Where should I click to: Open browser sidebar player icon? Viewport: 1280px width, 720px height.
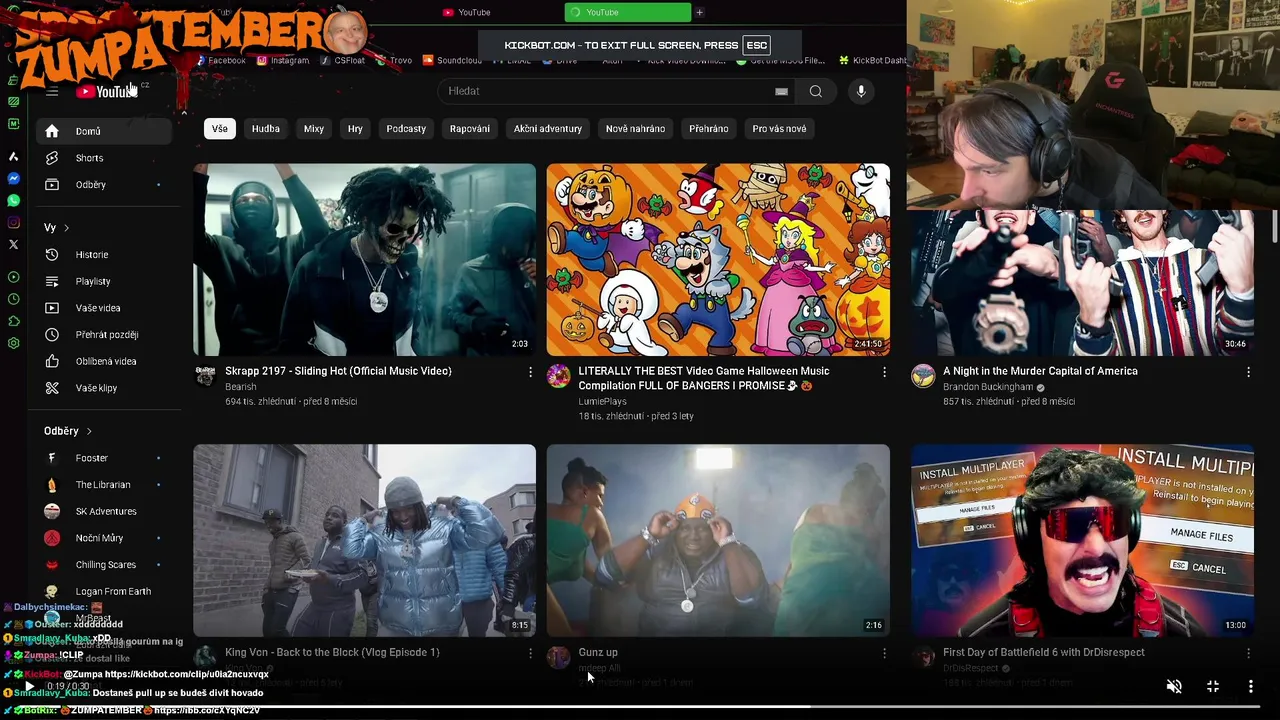(x=13, y=277)
